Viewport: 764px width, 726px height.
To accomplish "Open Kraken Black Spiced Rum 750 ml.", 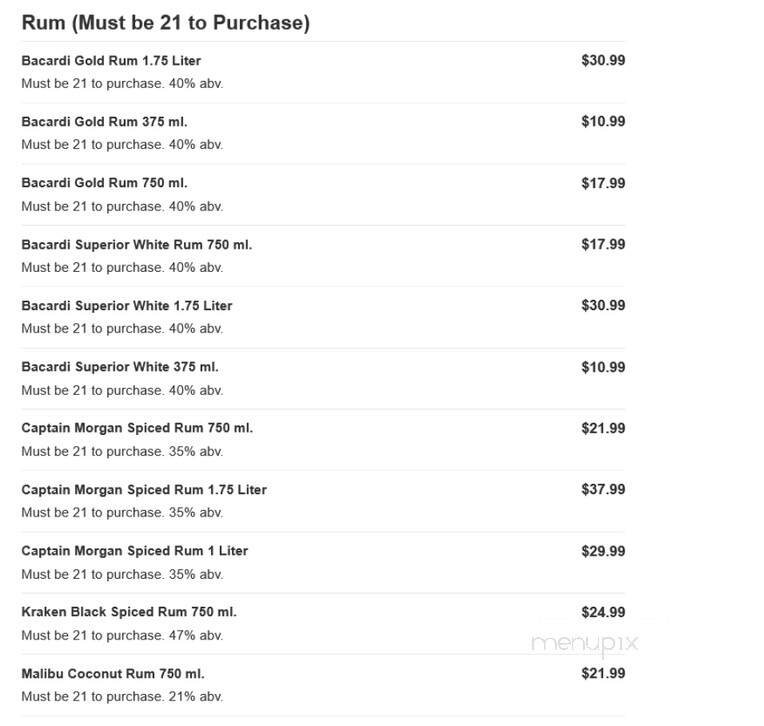I will [x=129, y=612].
